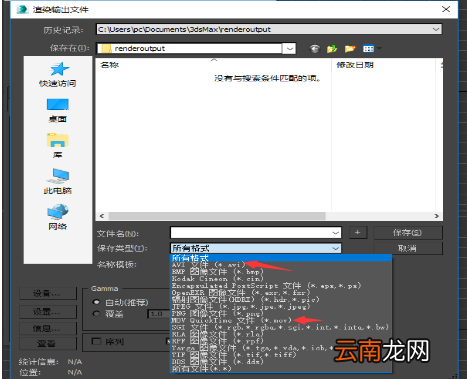Viewport: 467px width, 379px height.
Task: Open the view menu icon
Action: tap(368, 49)
